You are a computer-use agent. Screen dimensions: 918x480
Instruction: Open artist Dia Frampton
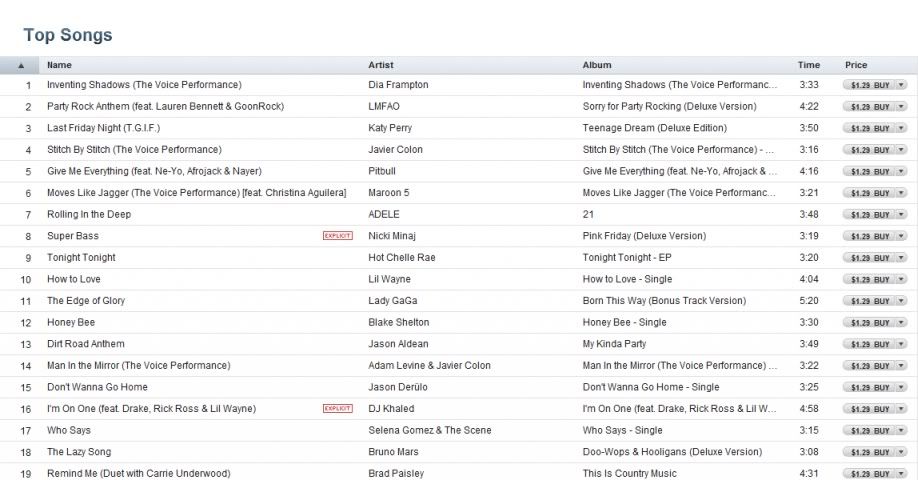398,85
